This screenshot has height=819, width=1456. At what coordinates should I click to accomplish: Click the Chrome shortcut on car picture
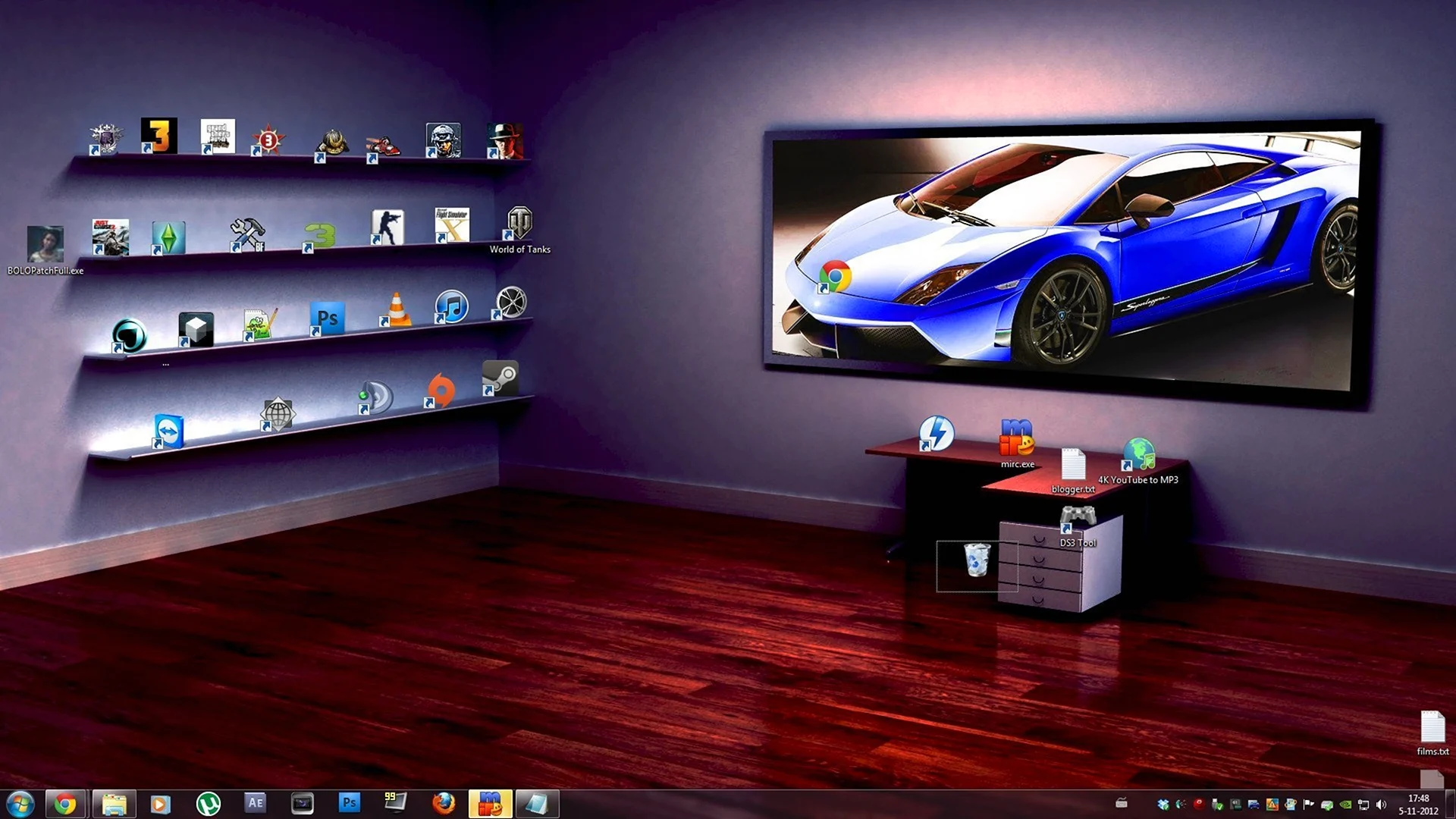pyautogui.click(x=835, y=277)
